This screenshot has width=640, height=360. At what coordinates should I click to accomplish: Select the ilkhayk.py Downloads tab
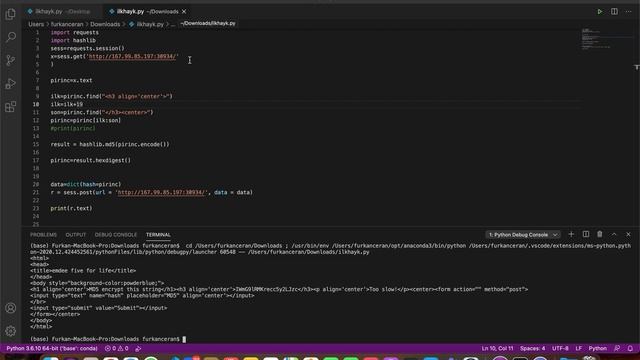(147, 11)
